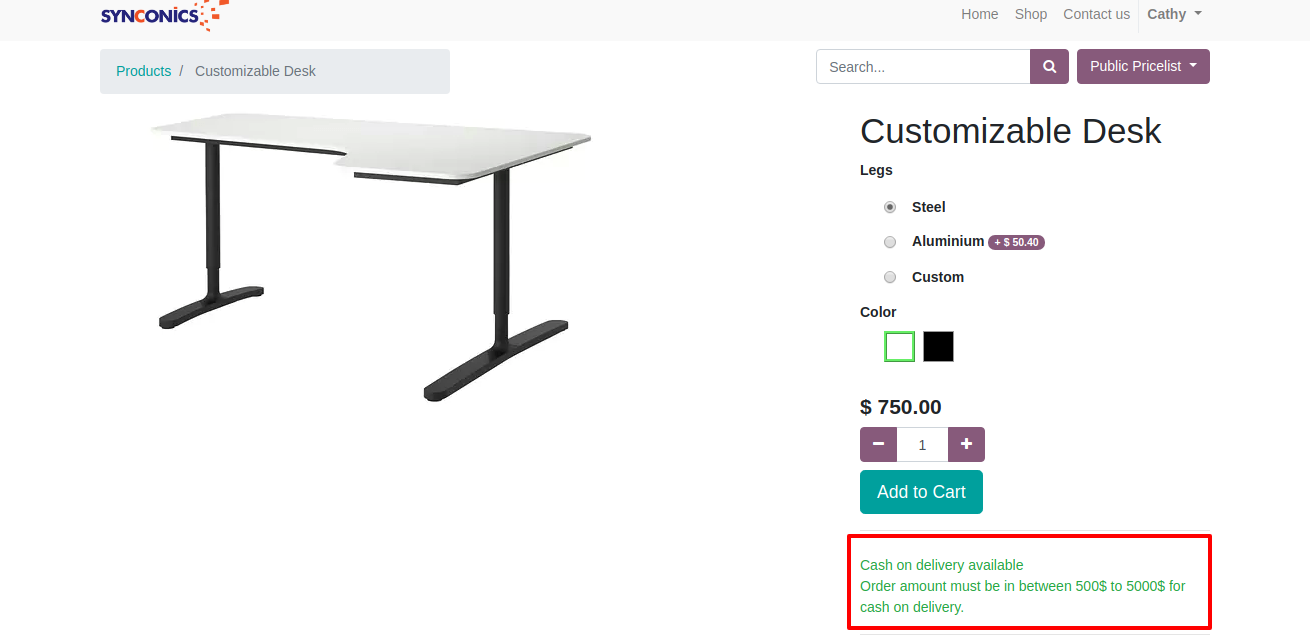Click the desk product image
The image size is (1310, 637).
coord(370,255)
